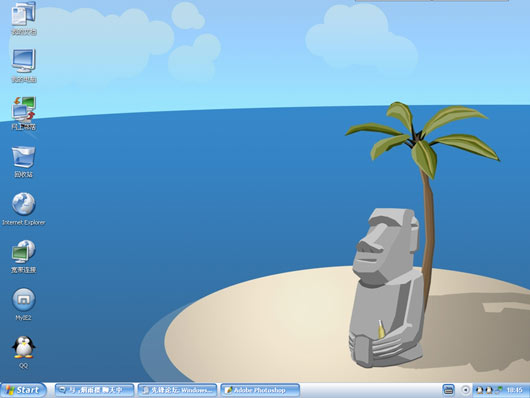
Task: Select the broadband connection desktop icon
Action: [x=23, y=252]
